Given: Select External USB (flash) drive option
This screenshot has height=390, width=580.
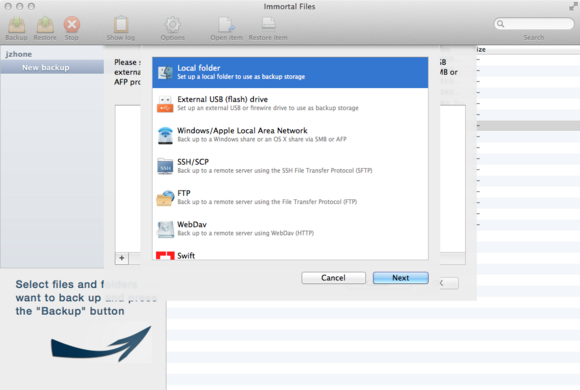Looking at the screenshot, I should pyautogui.click(x=290, y=104).
